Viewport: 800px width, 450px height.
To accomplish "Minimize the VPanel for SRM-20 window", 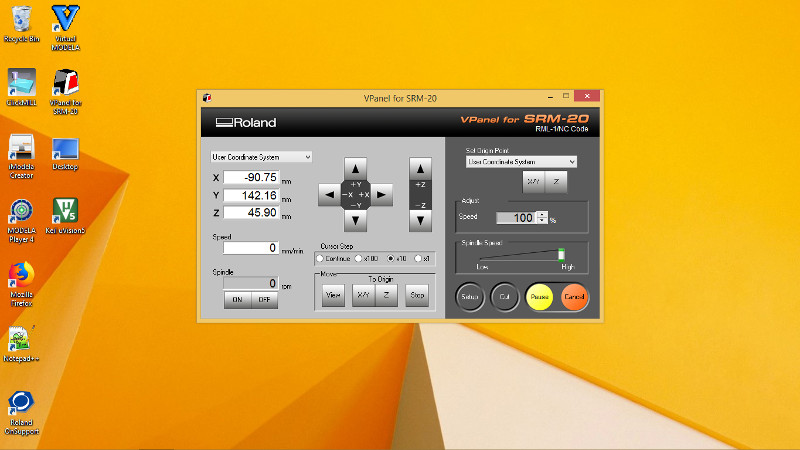I will [x=551, y=96].
